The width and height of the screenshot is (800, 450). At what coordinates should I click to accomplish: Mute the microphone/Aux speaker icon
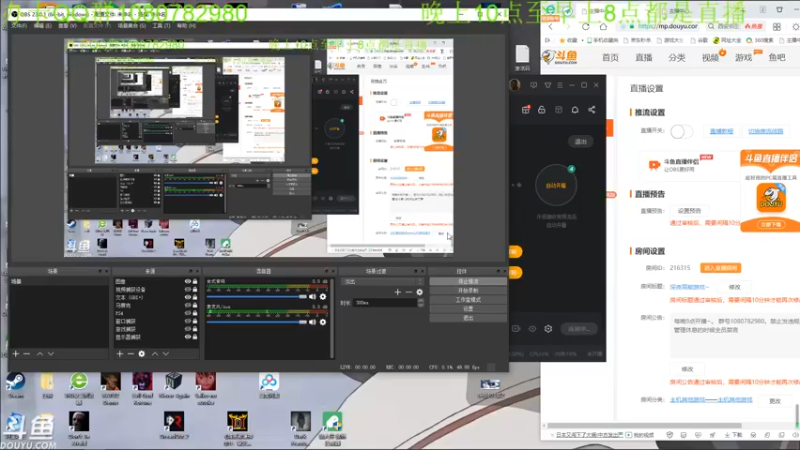click(x=312, y=322)
